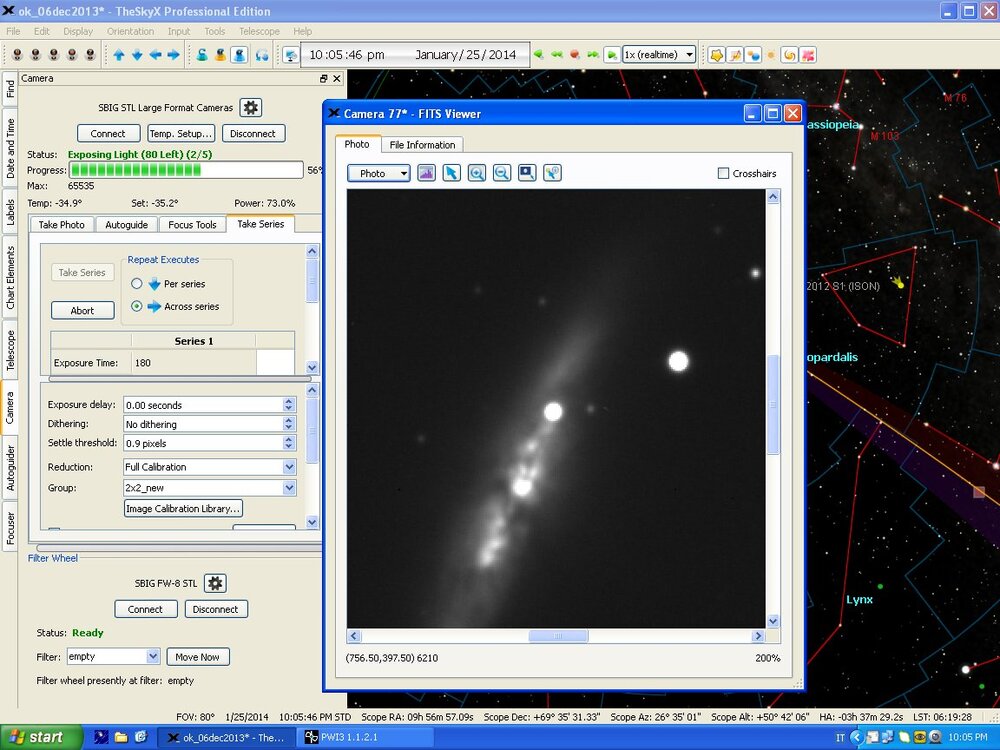Image resolution: width=1000 pixels, height=750 pixels.
Task: Open the Autoguide tab
Action: pyautogui.click(x=127, y=225)
